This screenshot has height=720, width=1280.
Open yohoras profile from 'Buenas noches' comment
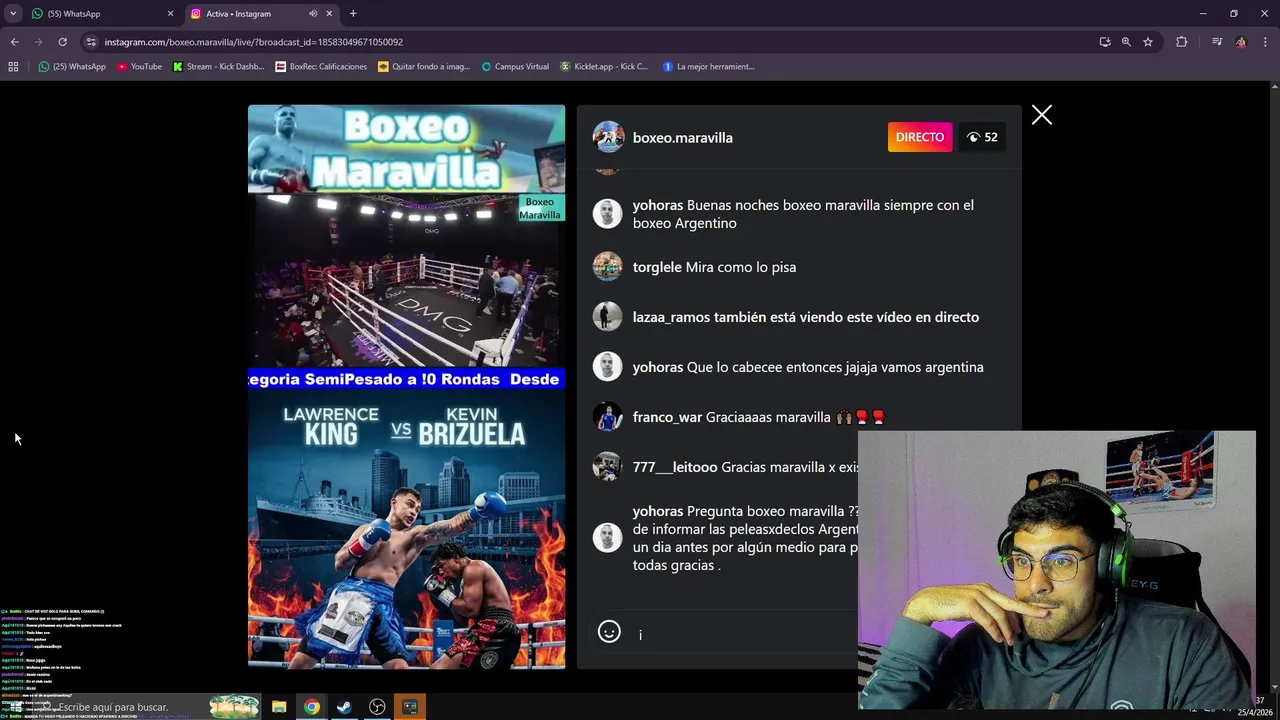tap(657, 205)
